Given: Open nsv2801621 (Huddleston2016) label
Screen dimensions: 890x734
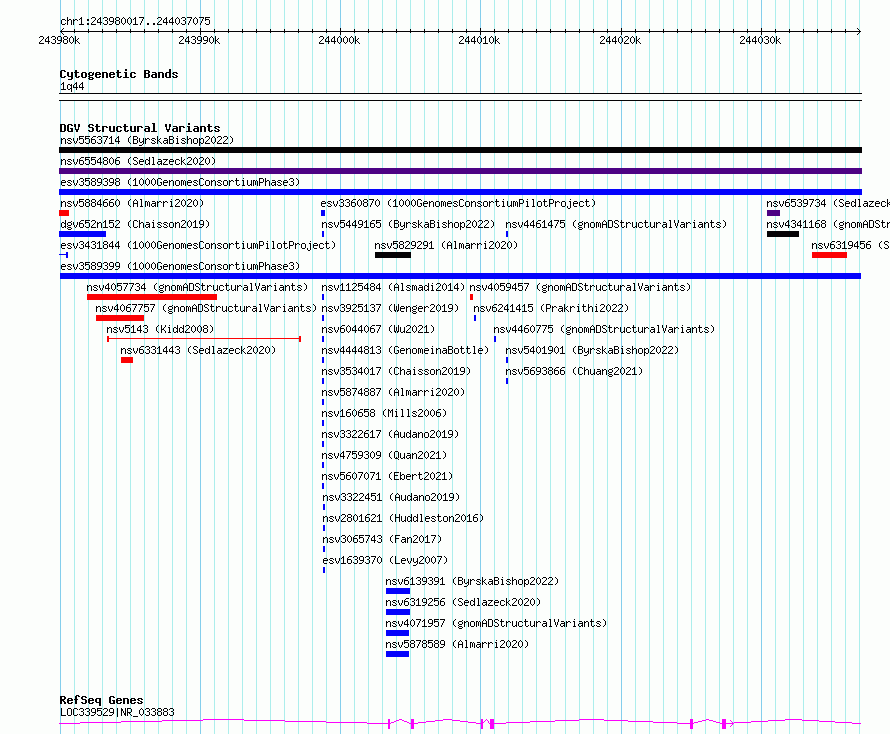Looking at the screenshot, I should 403,518.
